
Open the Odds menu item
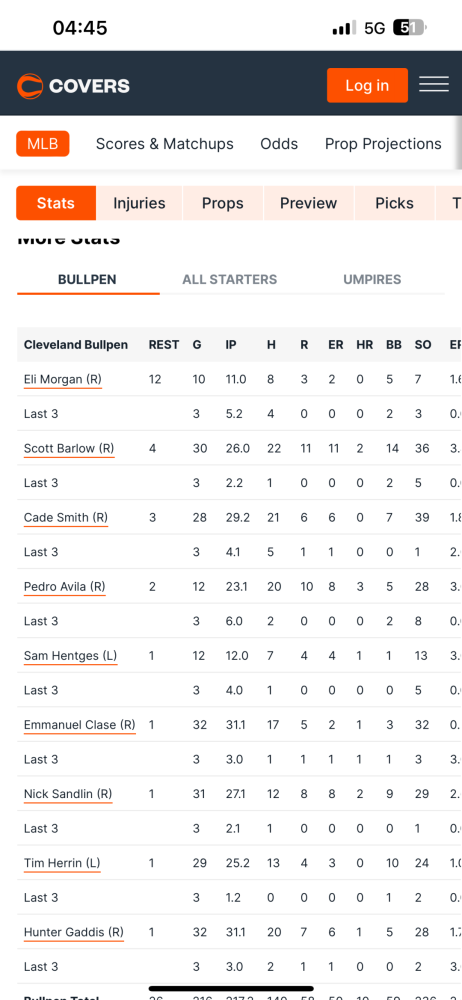(279, 144)
